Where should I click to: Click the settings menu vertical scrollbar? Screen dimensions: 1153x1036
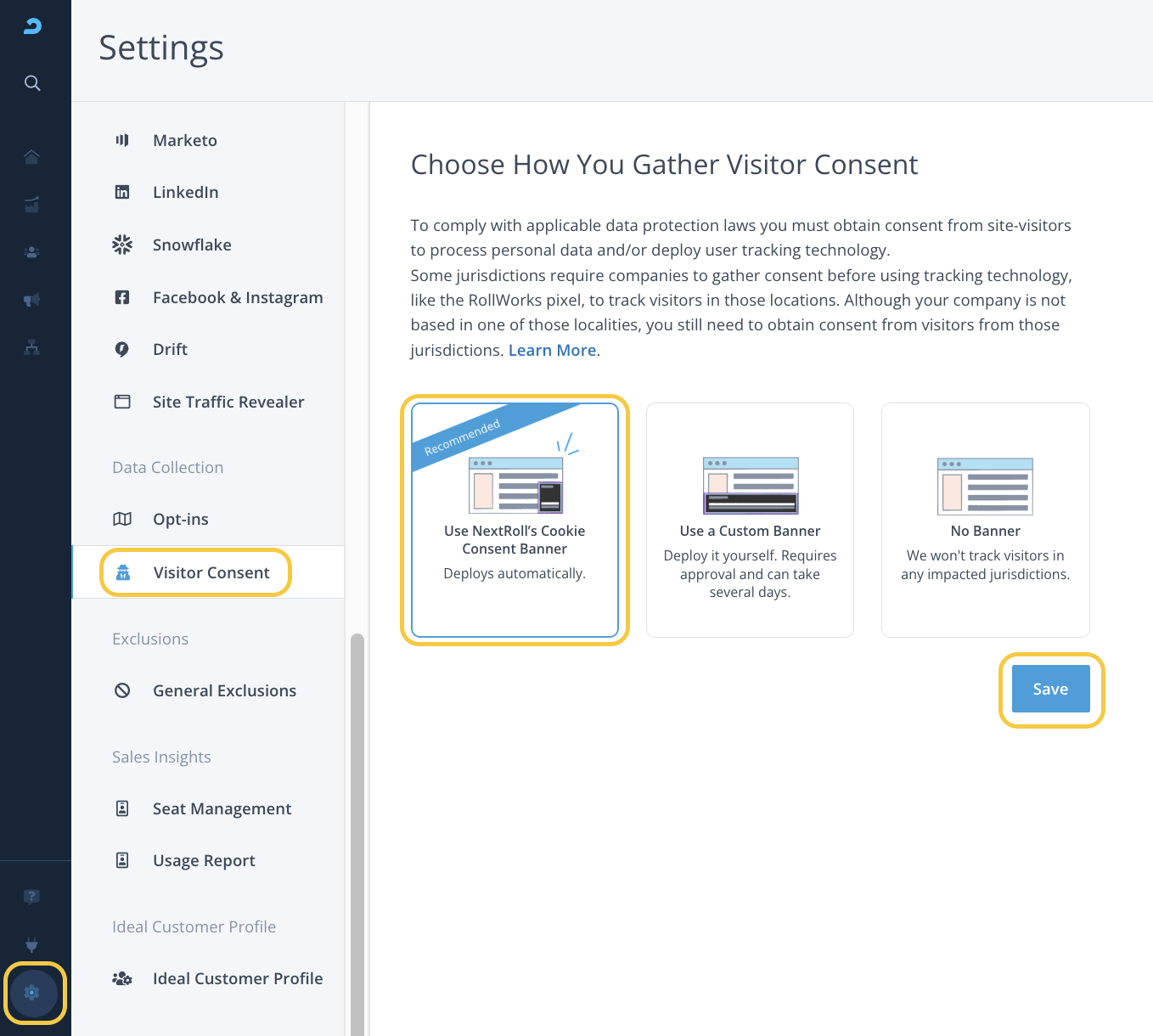[x=357, y=832]
